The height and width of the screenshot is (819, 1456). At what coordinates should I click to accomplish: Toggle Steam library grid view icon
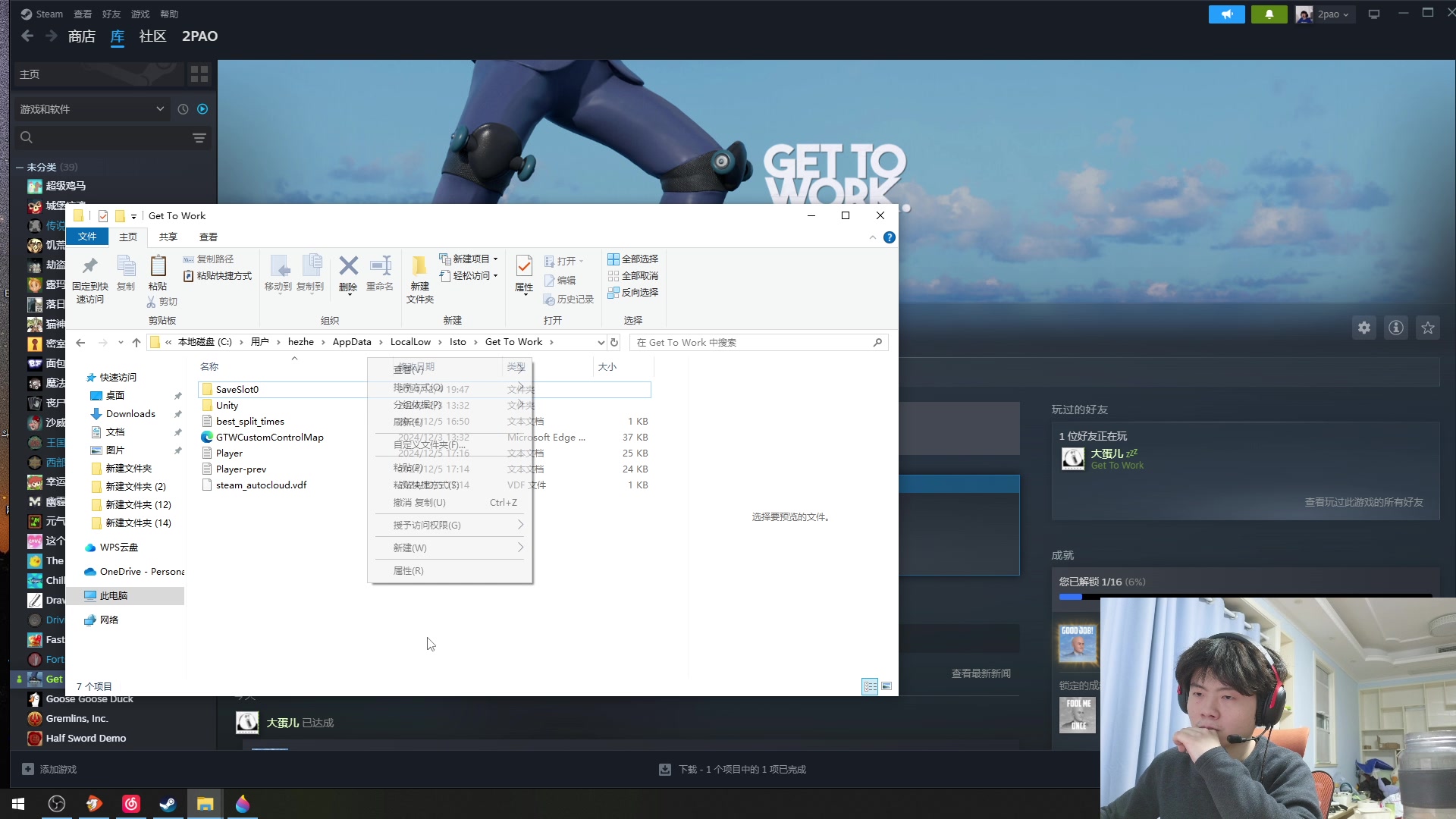(199, 74)
